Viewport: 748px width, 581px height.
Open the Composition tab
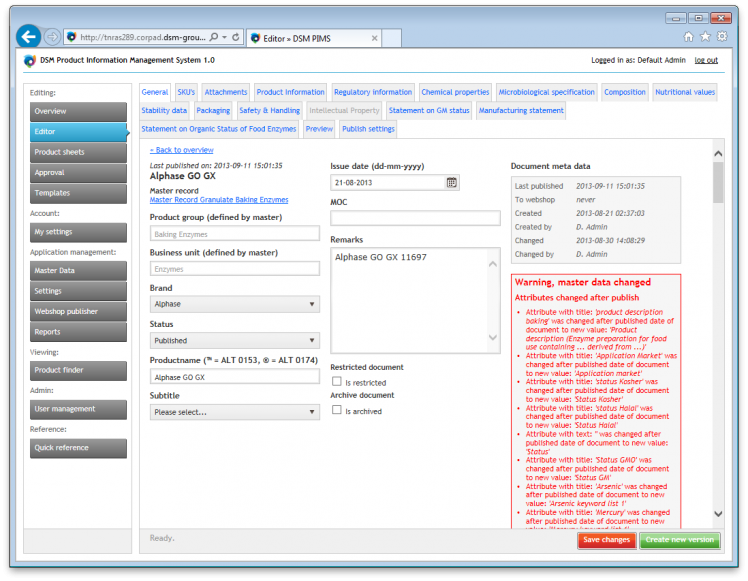pyautogui.click(x=624, y=92)
